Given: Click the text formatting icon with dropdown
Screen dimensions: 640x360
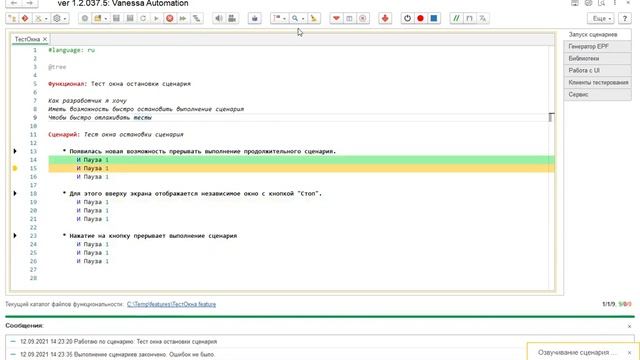Looking at the screenshot, I should pos(277,18).
